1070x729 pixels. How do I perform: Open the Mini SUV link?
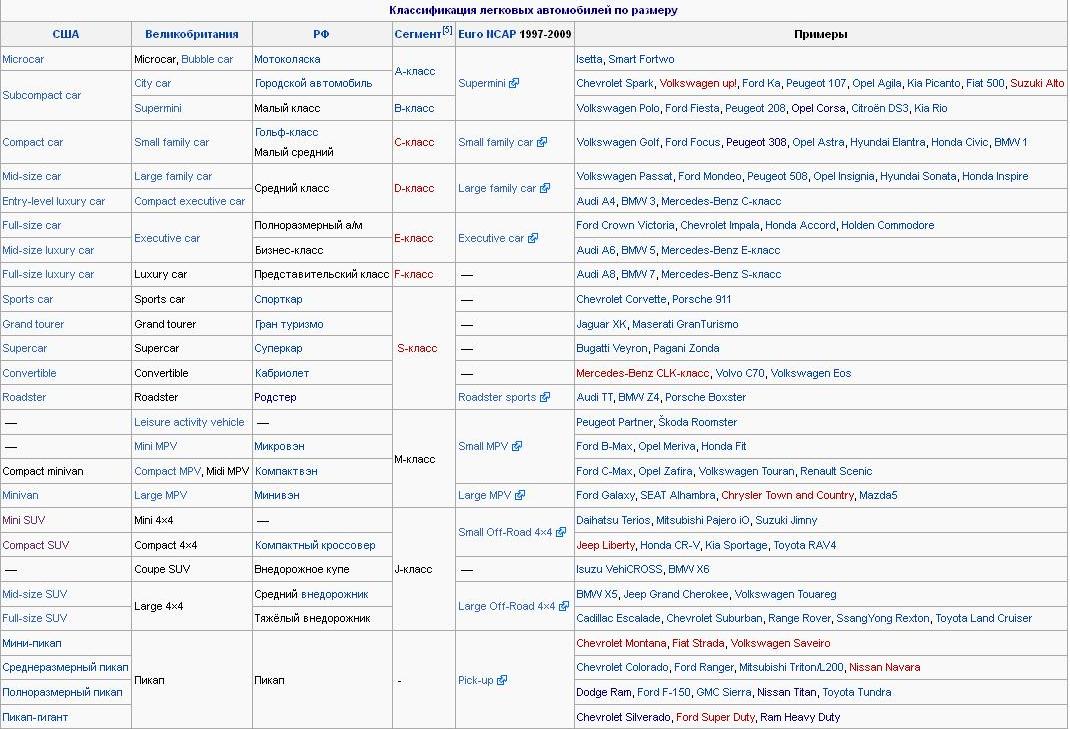(x=24, y=521)
